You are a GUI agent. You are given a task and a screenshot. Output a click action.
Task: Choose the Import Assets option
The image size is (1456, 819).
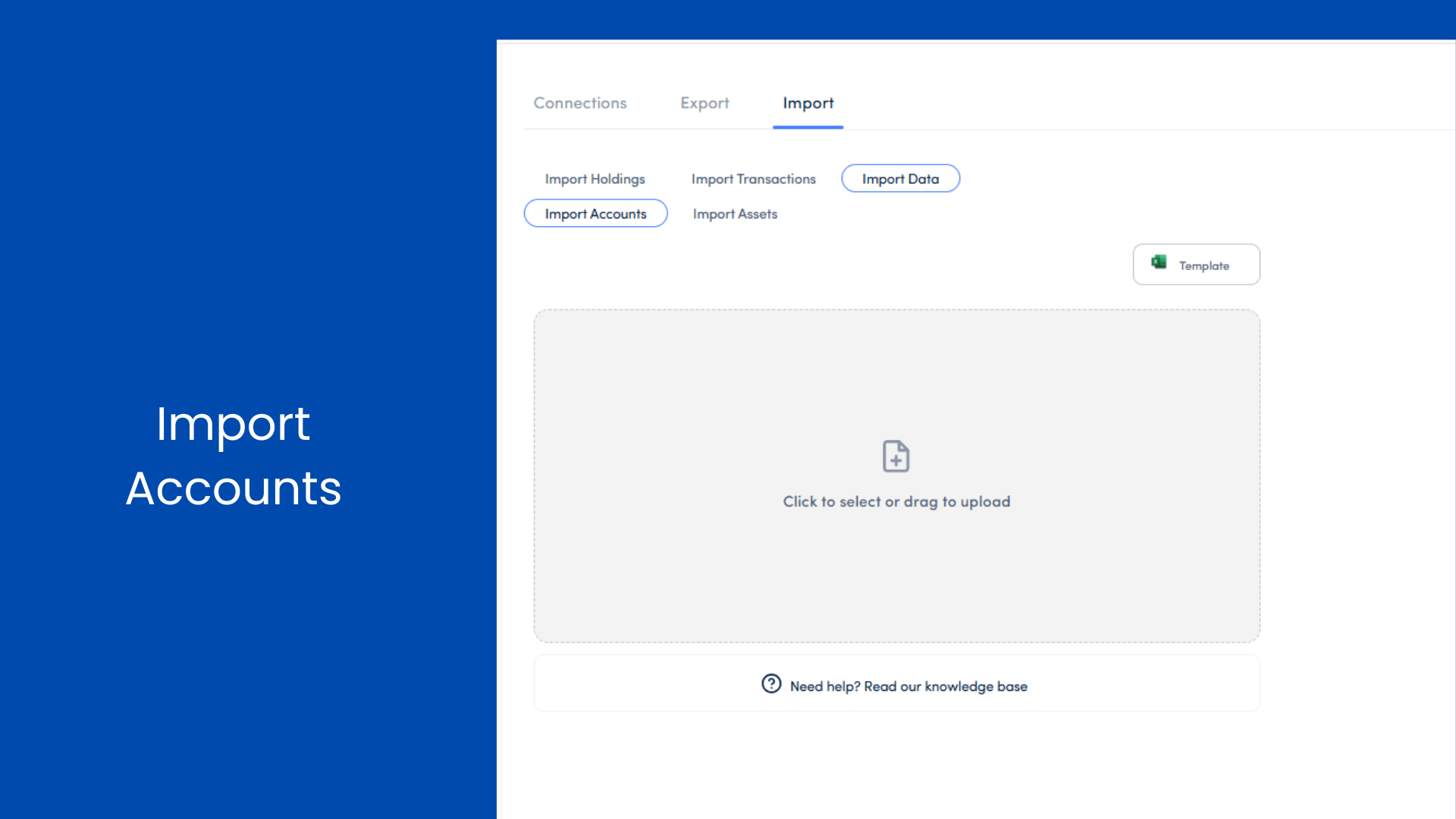735,214
